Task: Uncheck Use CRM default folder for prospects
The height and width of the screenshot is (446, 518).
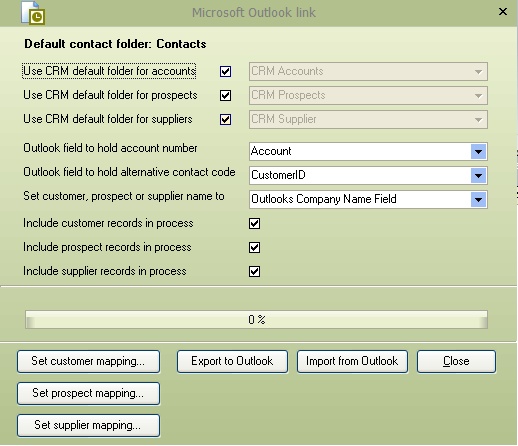Action: click(225, 96)
